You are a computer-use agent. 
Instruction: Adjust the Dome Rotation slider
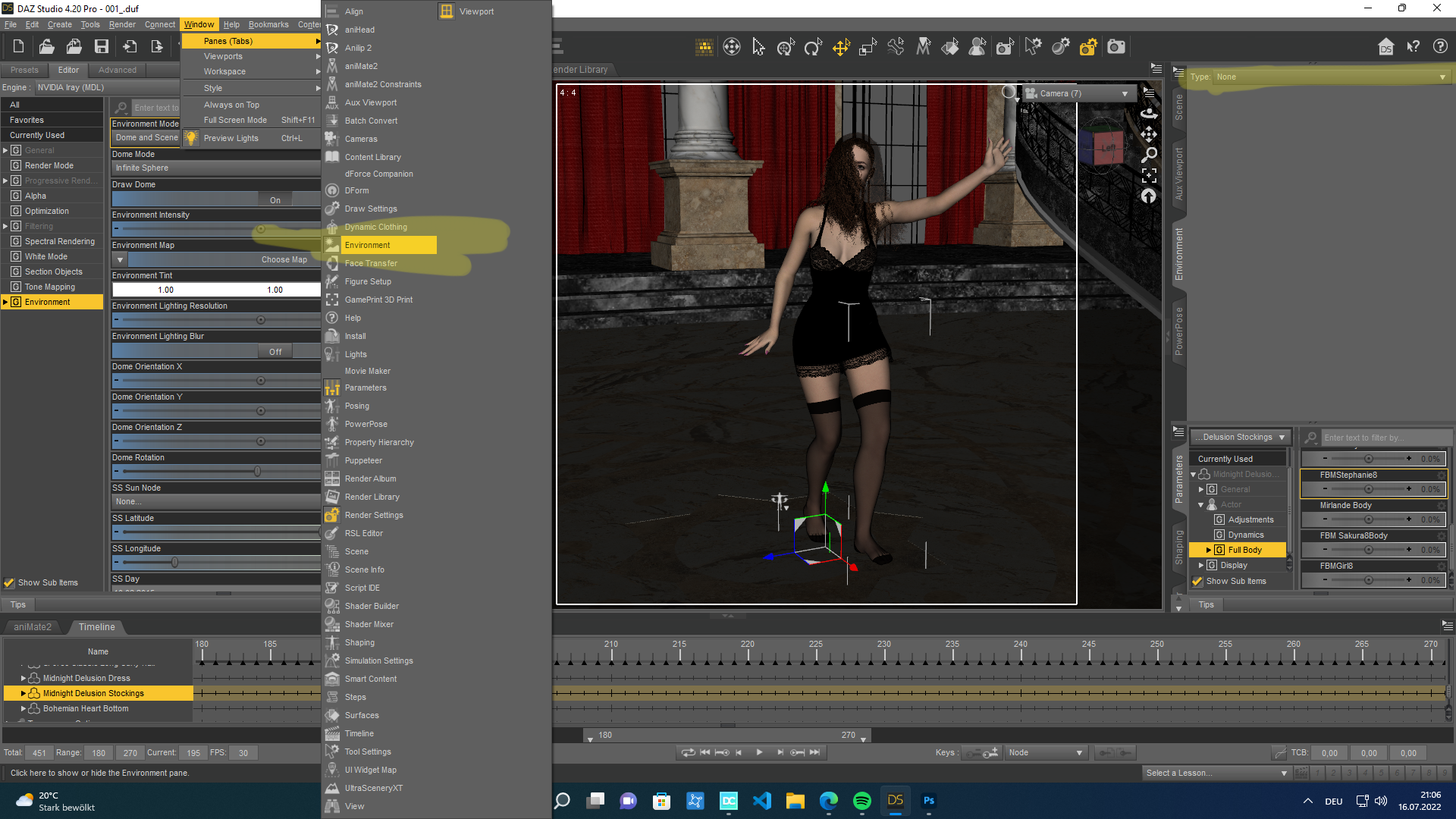(x=258, y=472)
